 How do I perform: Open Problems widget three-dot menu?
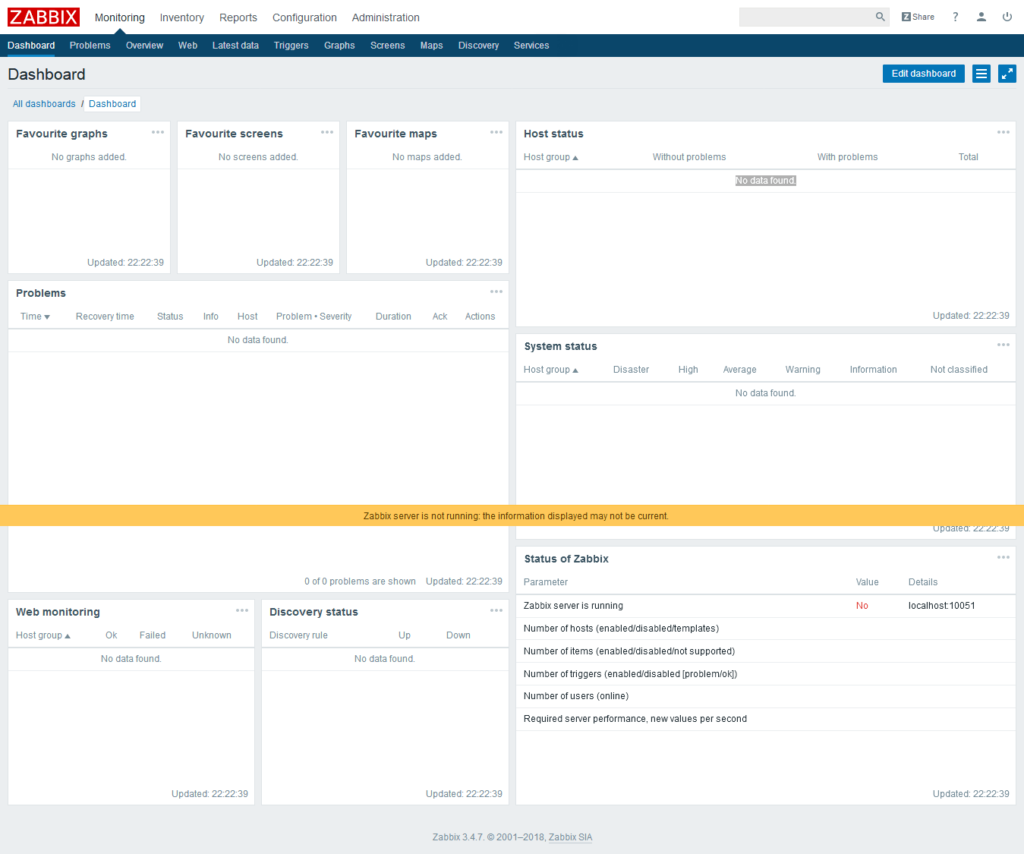coord(496,292)
